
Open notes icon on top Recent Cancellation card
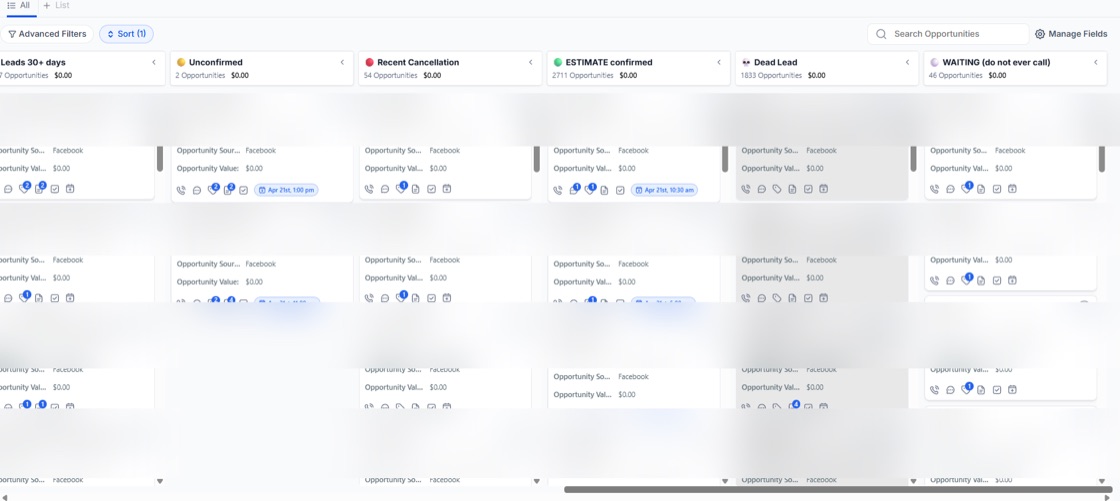[x=416, y=189]
